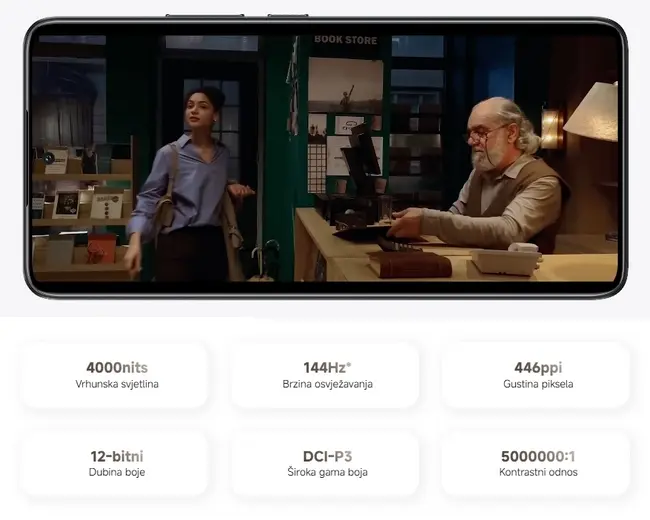This screenshot has width=650, height=520.
Task: Click the DCI-P3 heading text
Action: pyautogui.click(x=327, y=456)
